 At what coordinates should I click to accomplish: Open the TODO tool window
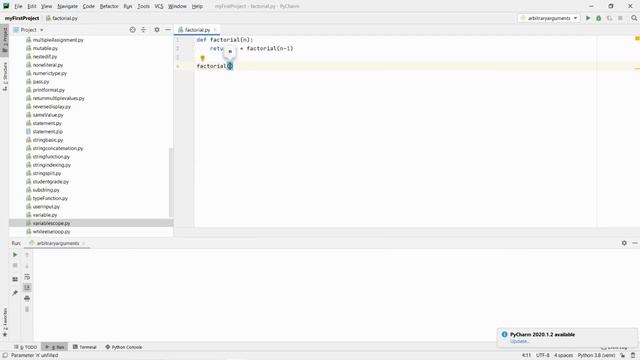[25, 347]
